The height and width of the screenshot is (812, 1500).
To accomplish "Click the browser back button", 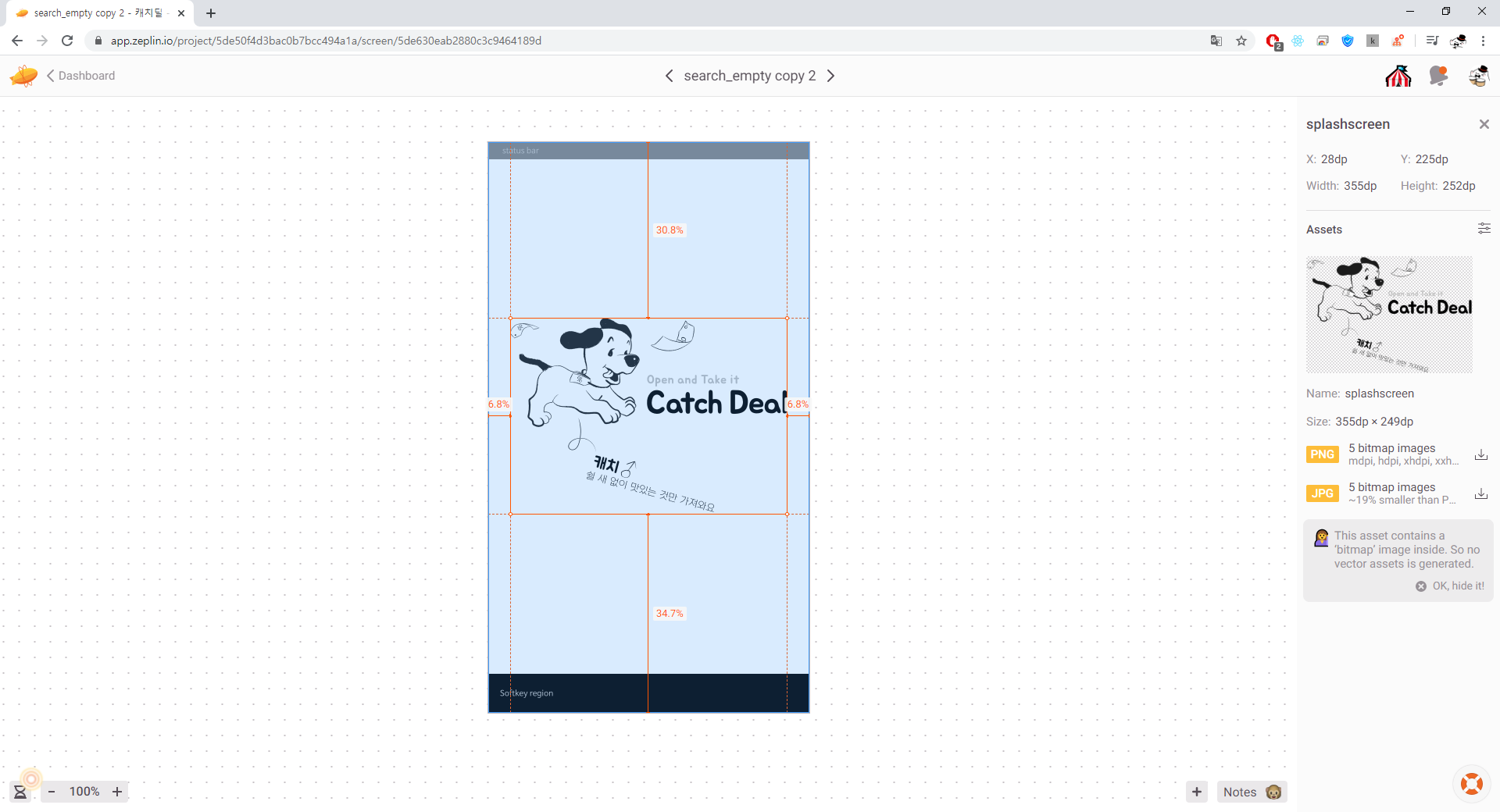I will [x=17, y=41].
